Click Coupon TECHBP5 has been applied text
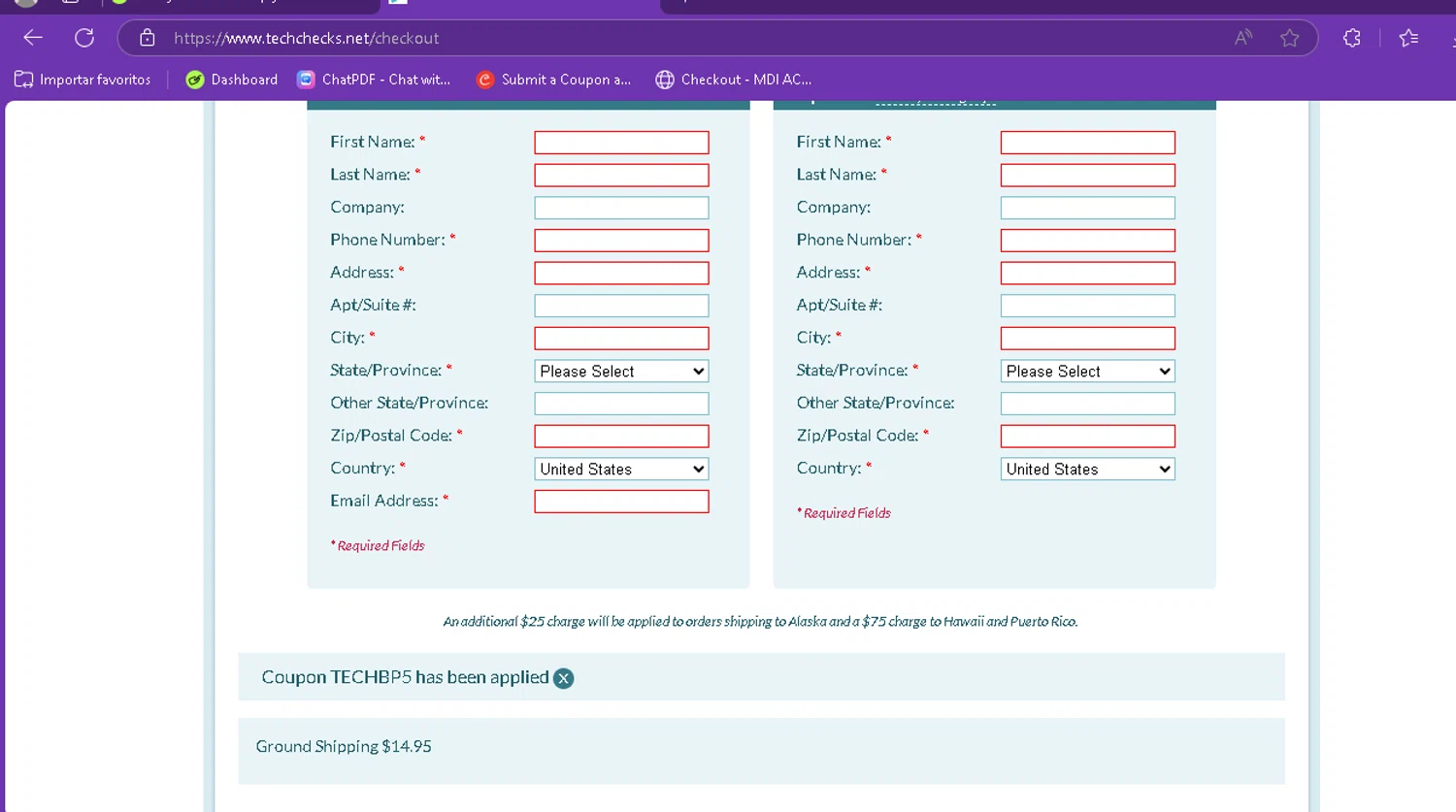The height and width of the screenshot is (812, 1456). (405, 677)
